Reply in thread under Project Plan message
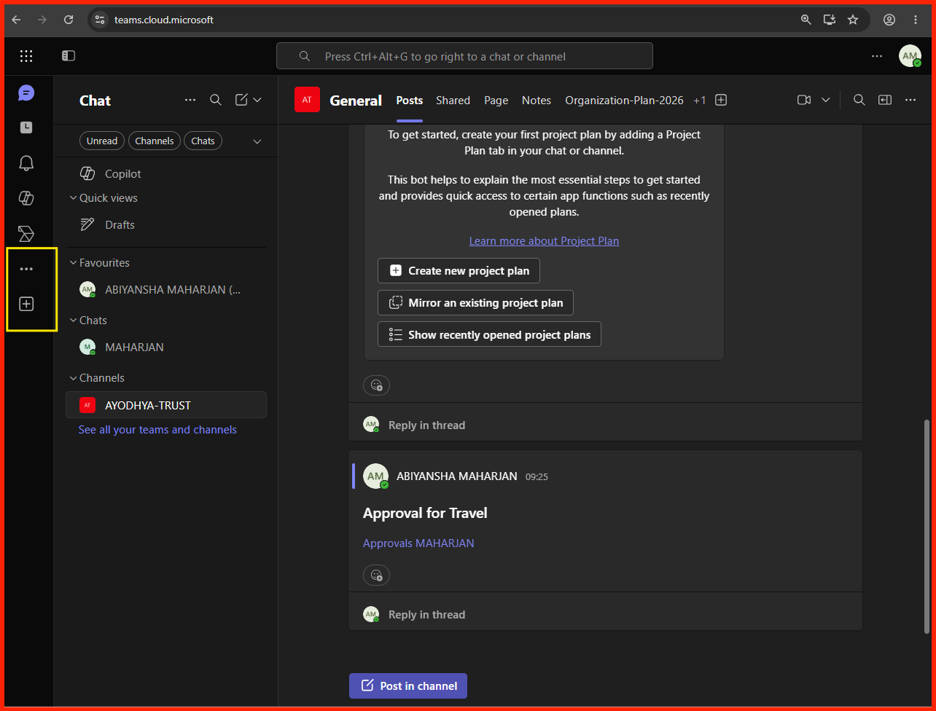Viewport: 936px width, 711px height. coord(426,425)
